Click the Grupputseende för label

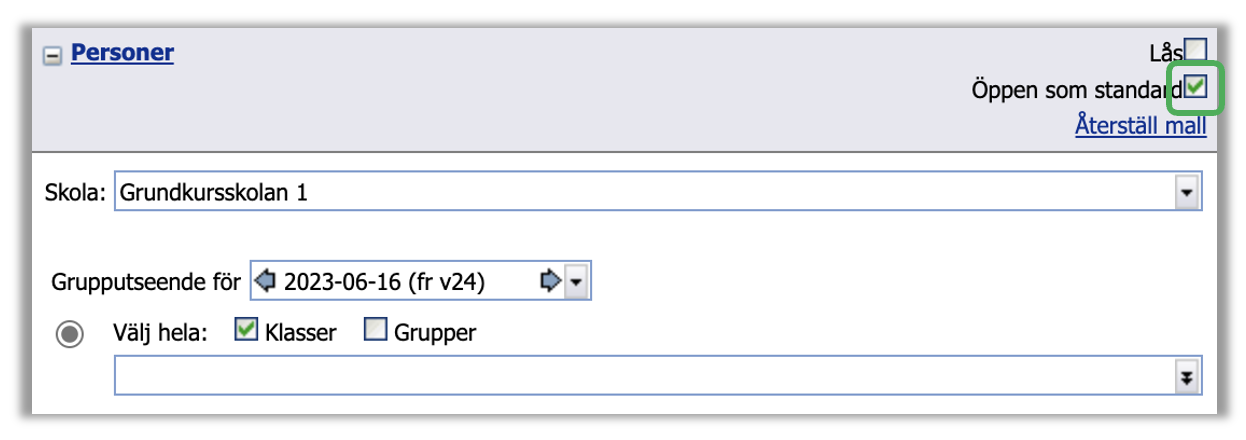(146, 282)
